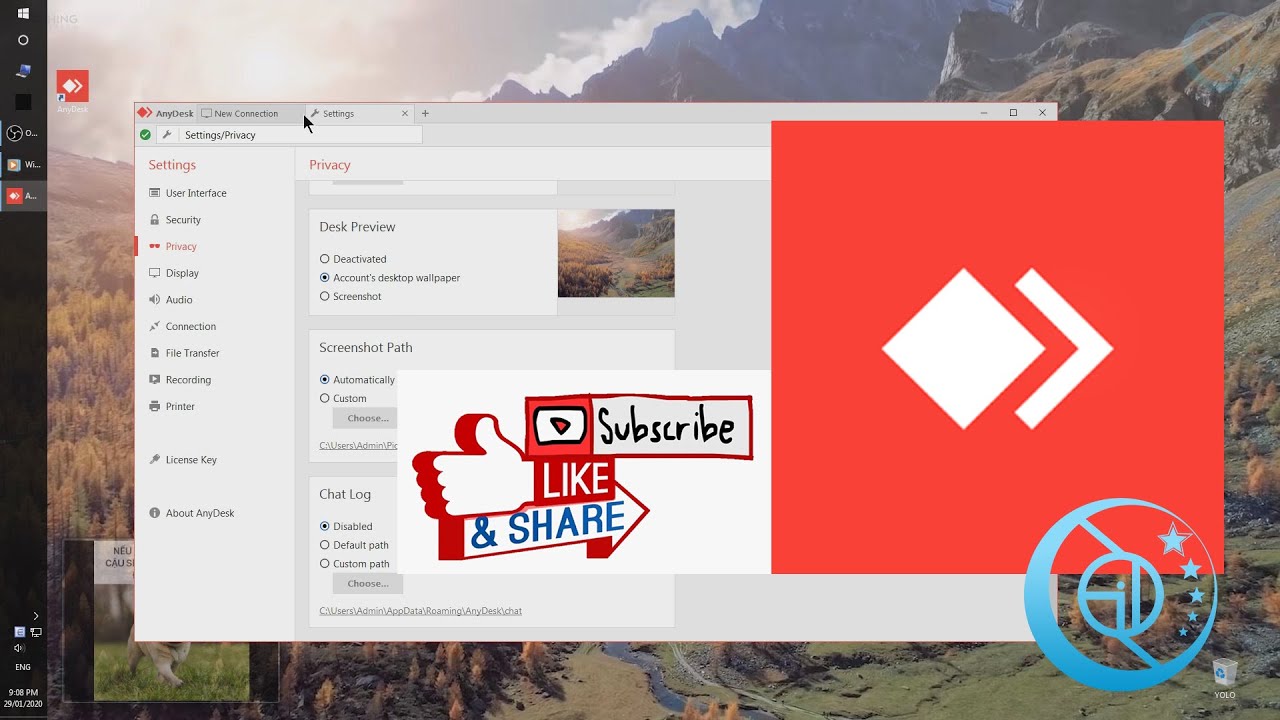Open the OBS taskbar app

tap(23, 133)
